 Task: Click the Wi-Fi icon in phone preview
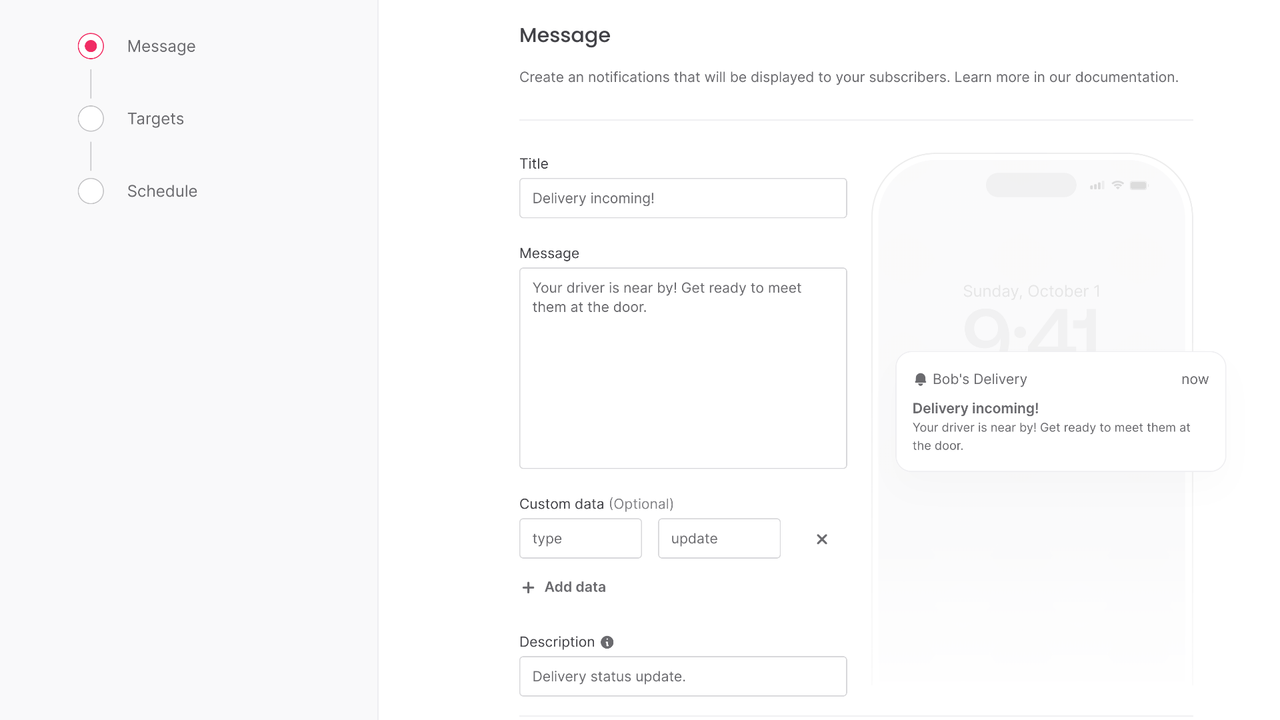click(x=1118, y=185)
